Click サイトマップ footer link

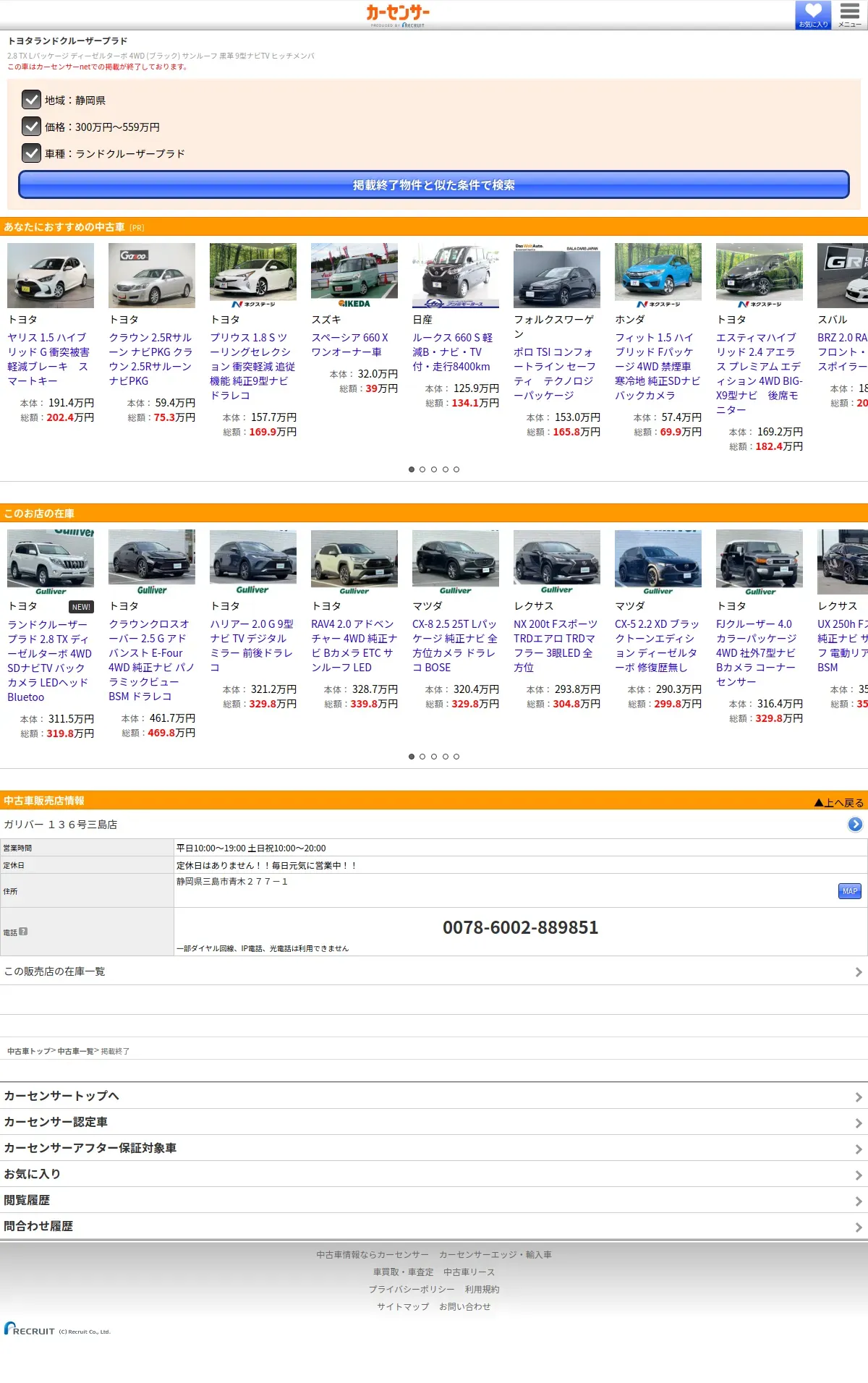[x=403, y=1307]
